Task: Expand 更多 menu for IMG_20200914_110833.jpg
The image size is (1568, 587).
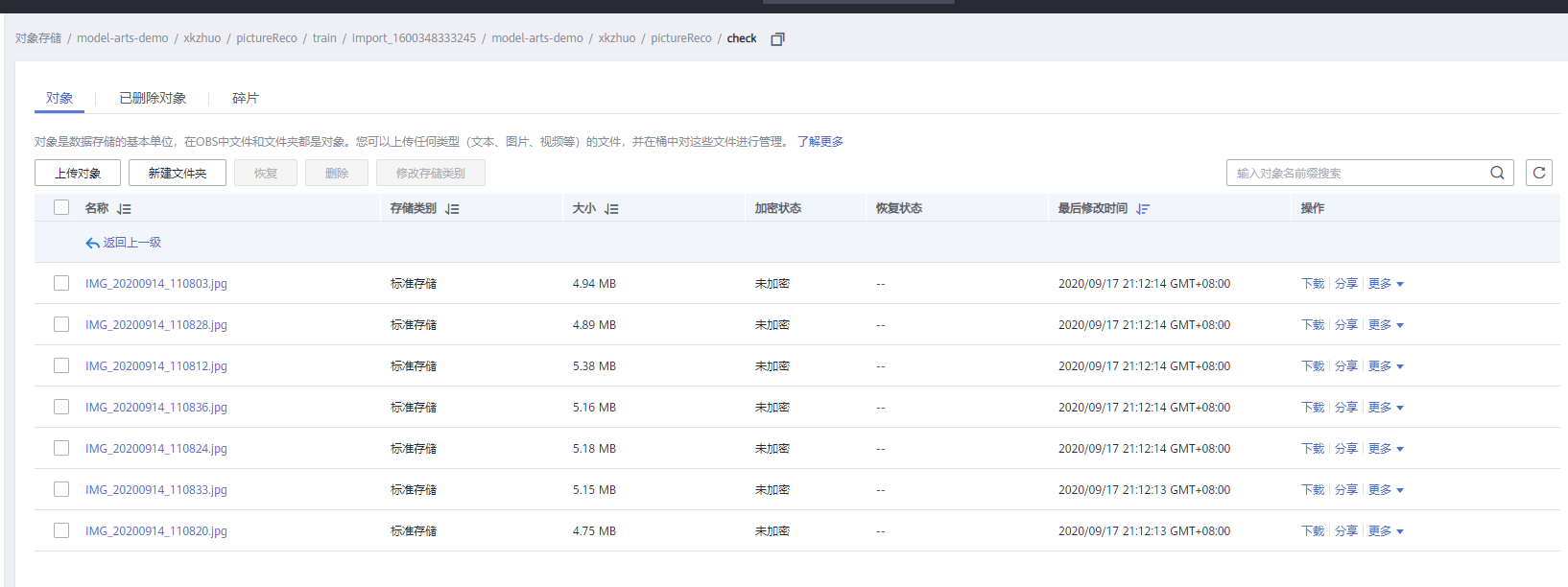Action: click(x=1386, y=490)
